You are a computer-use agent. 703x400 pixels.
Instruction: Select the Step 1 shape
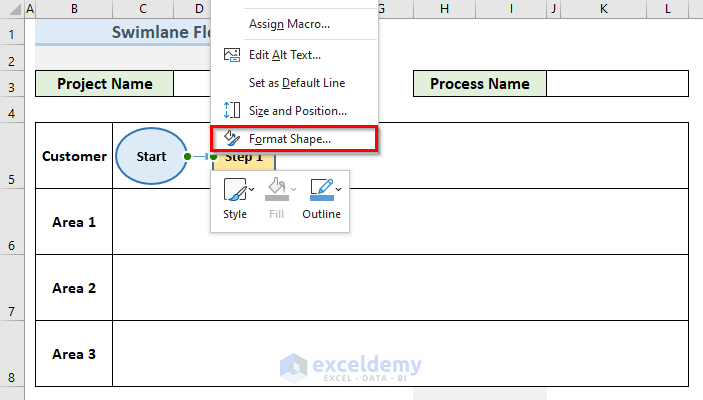(245, 158)
